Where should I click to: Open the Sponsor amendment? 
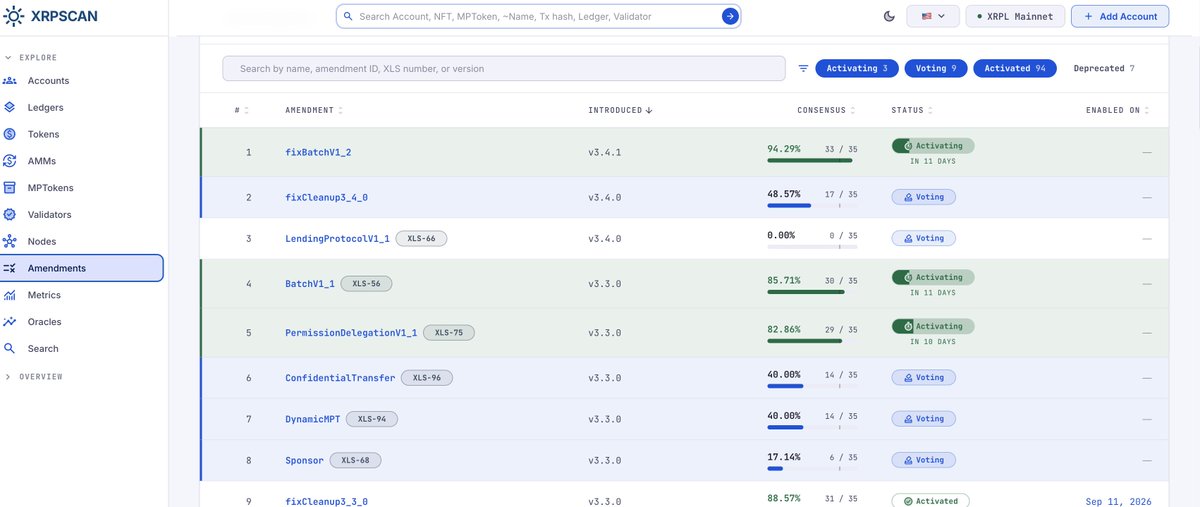tap(304, 460)
